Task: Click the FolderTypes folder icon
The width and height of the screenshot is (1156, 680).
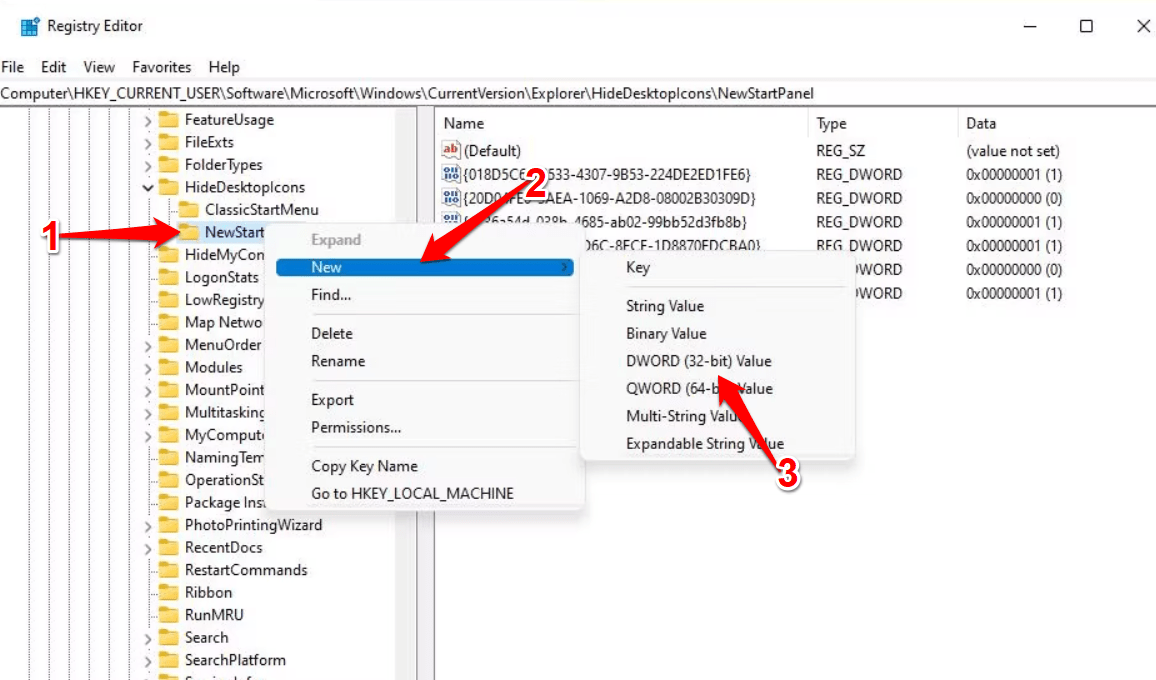Action: pyautogui.click(x=169, y=164)
